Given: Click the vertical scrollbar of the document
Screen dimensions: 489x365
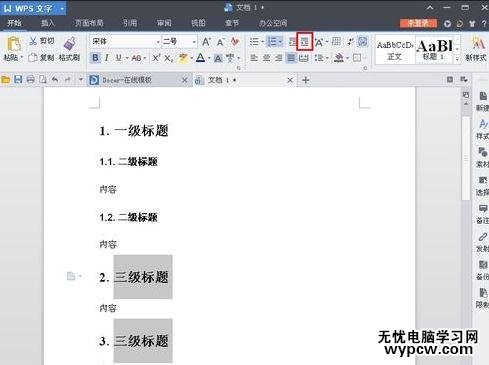Looking at the screenshot, I should pos(466,157).
